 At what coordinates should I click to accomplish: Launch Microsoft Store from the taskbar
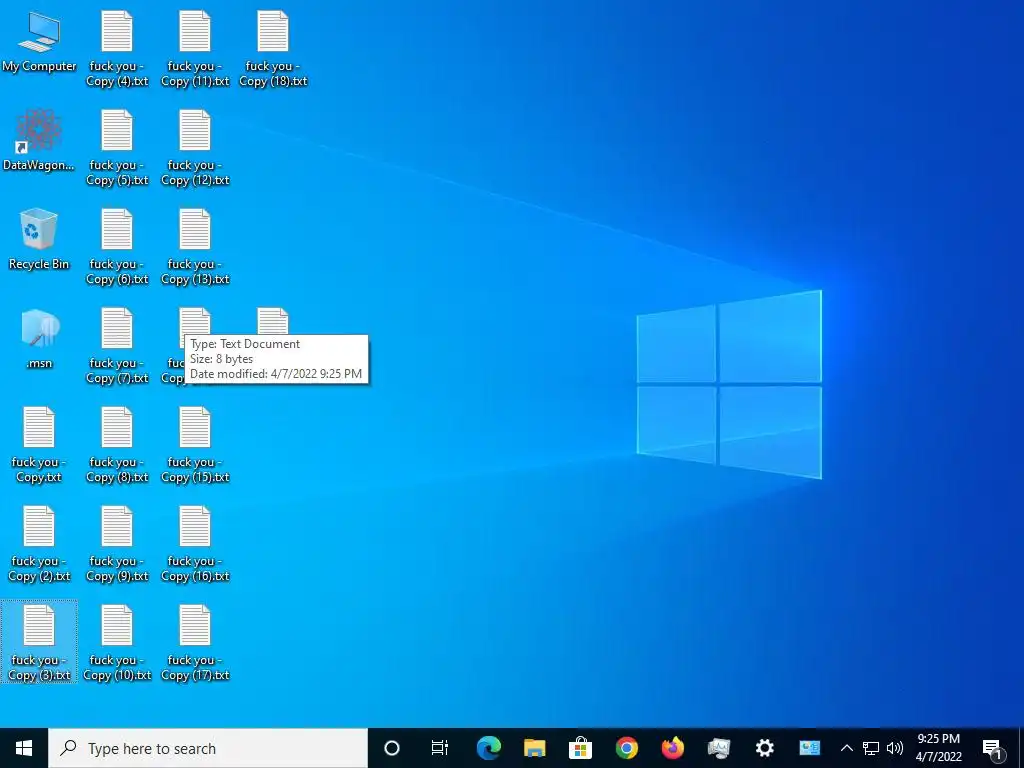tap(580, 748)
